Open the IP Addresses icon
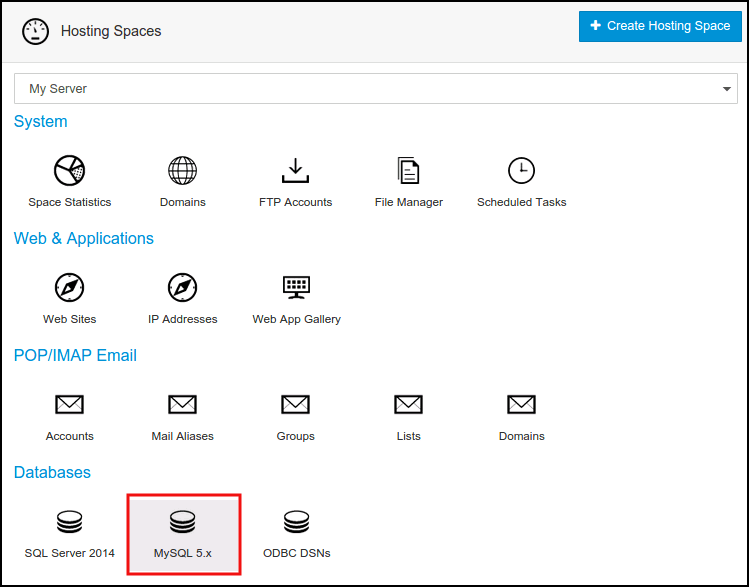Image resolution: width=749 pixels, height=587 pixels. 182,288
